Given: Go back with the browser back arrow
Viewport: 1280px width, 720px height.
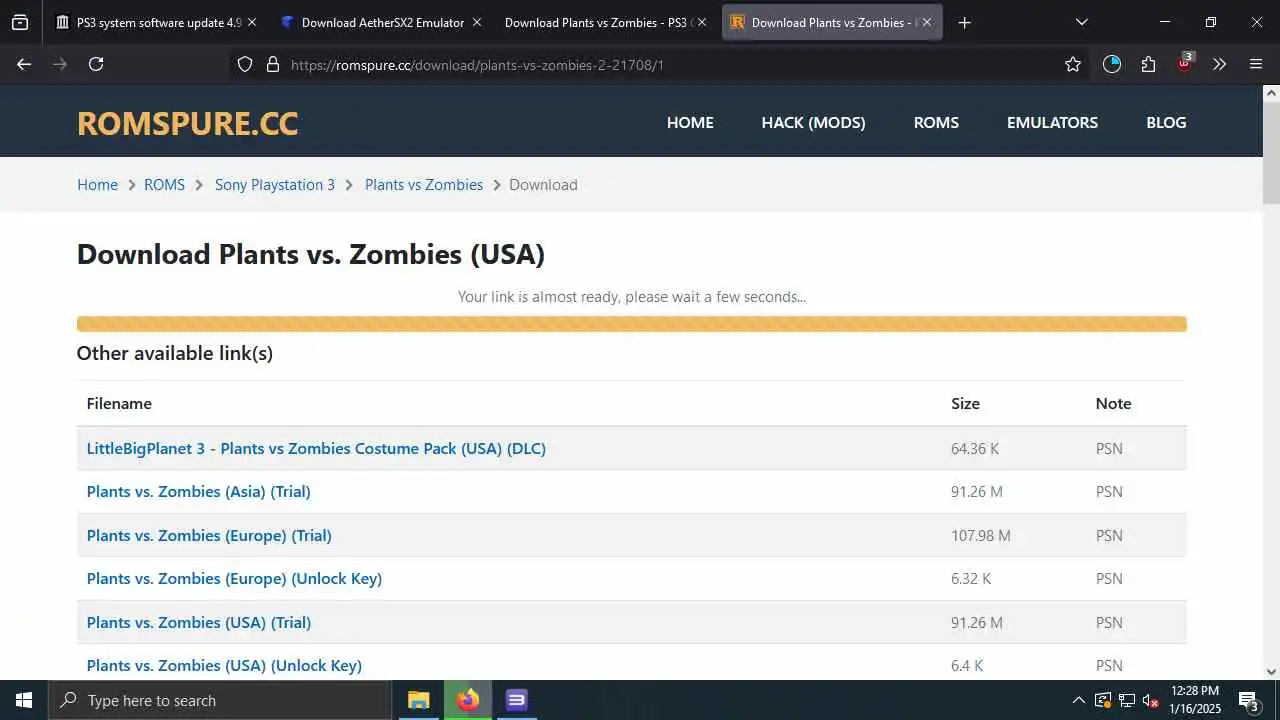Looking at the screenshot, I should [24, 64].
